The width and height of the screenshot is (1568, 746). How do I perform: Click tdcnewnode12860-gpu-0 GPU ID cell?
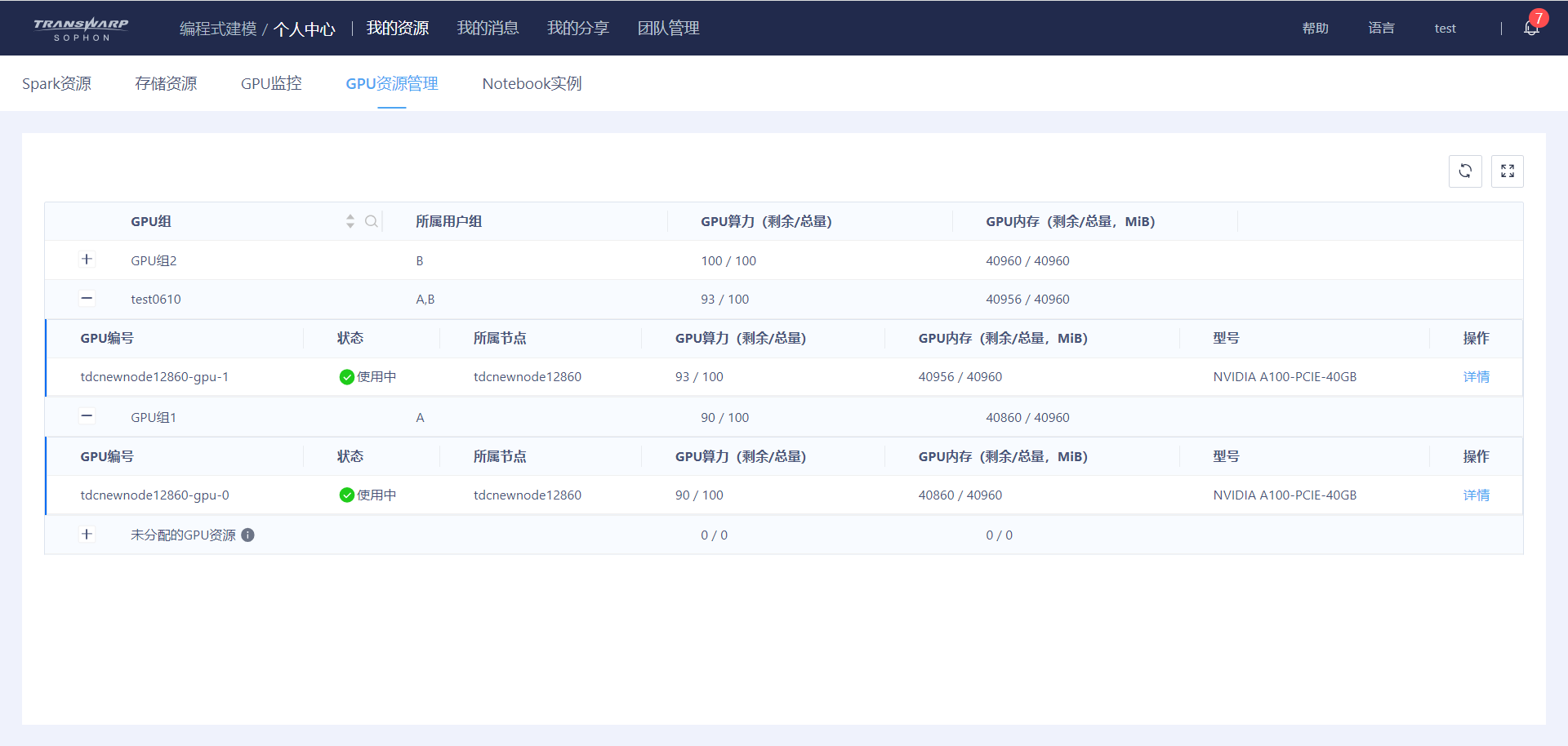(154, 495)
